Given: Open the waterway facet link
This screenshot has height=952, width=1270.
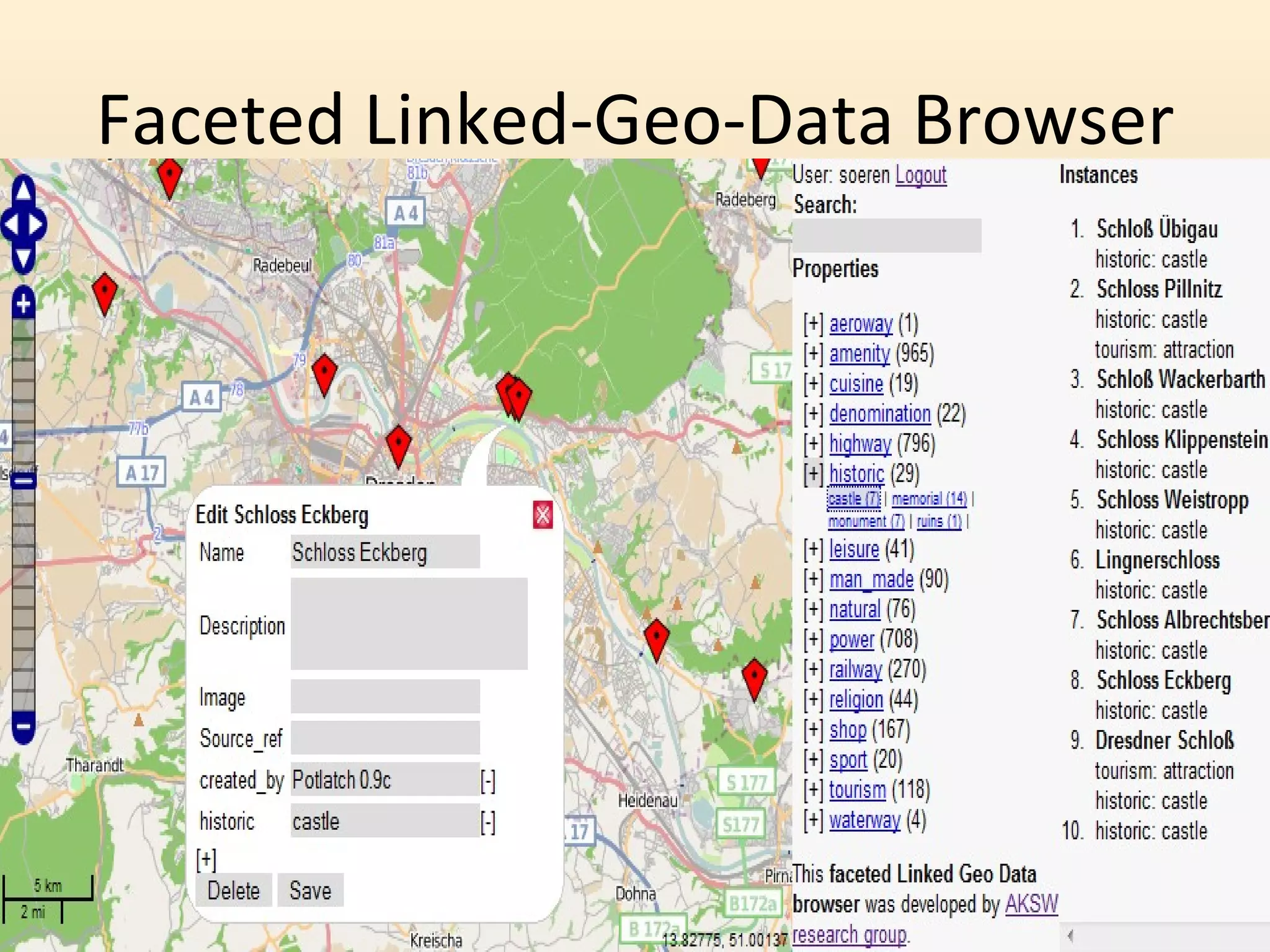Looking at the screenshot, I should (x=864, y=821).
